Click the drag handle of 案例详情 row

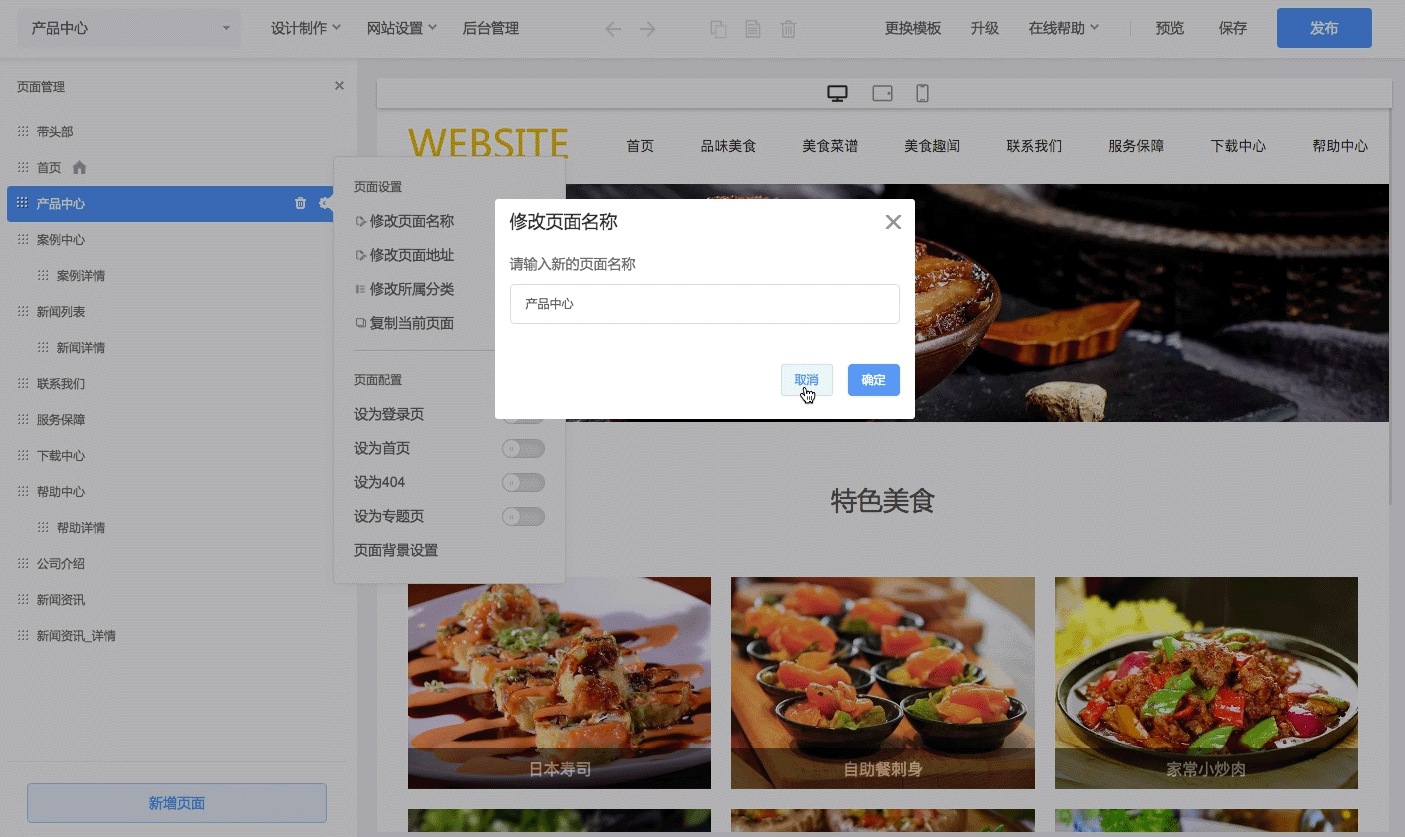coord(43,275)
